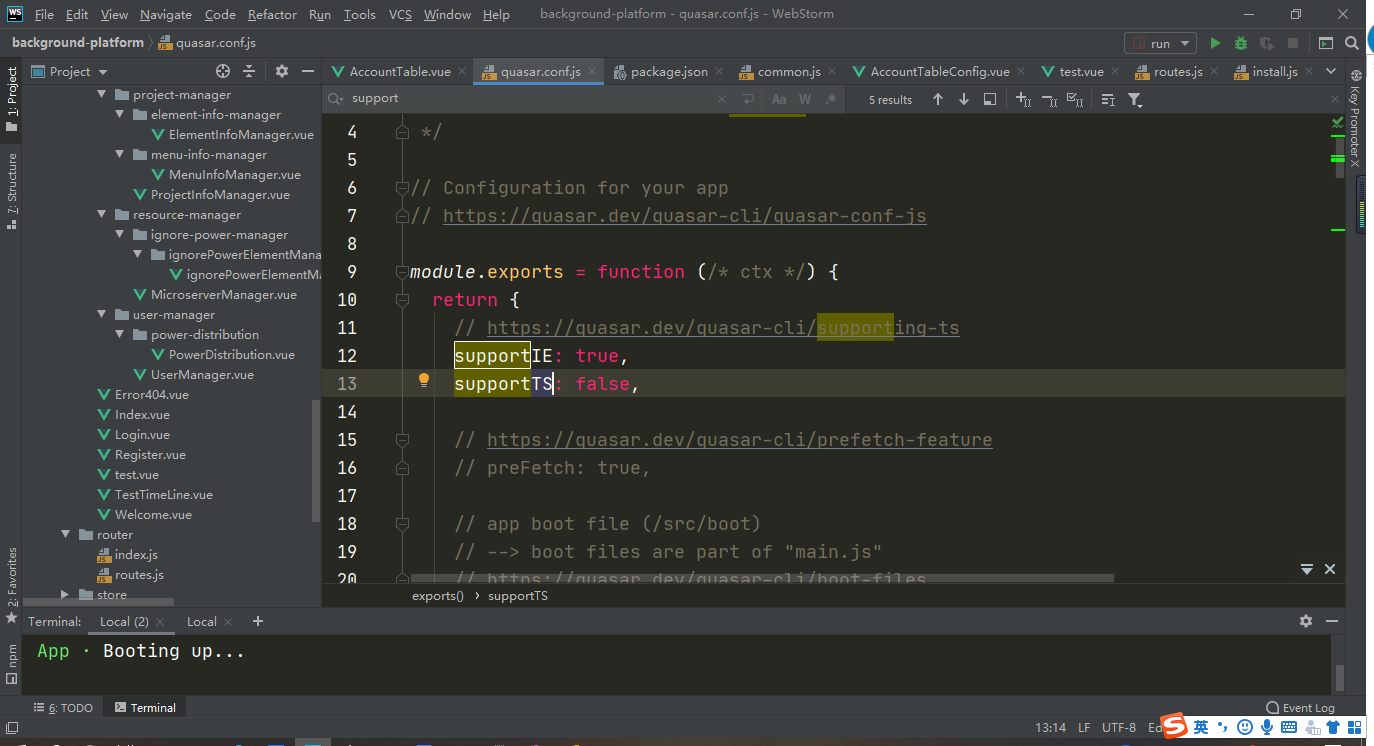The image size is (1374, 746).
Task: Collapse the router folder
Action: [x=65, y=534]
